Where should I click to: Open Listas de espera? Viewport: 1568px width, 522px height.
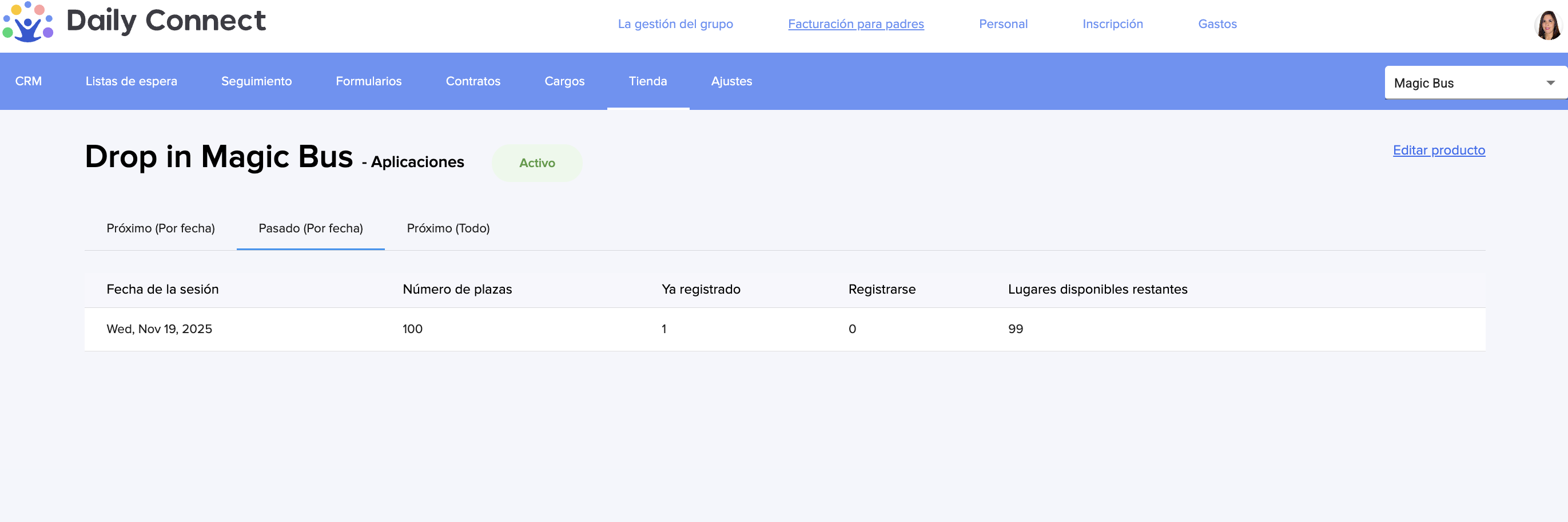pyautogui.click(x=132, y=81)
